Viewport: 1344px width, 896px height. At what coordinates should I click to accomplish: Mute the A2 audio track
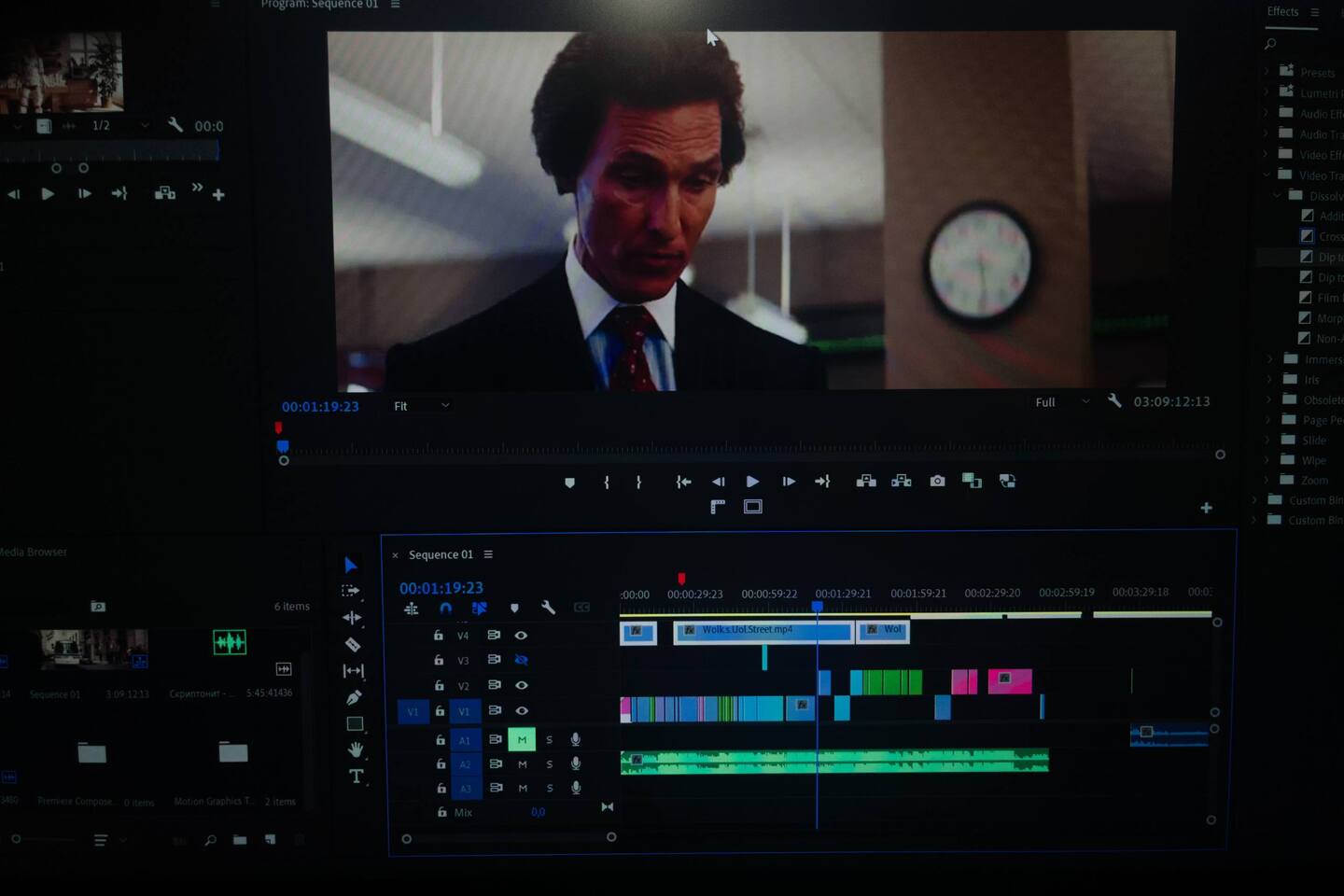(x=523, y=763)
